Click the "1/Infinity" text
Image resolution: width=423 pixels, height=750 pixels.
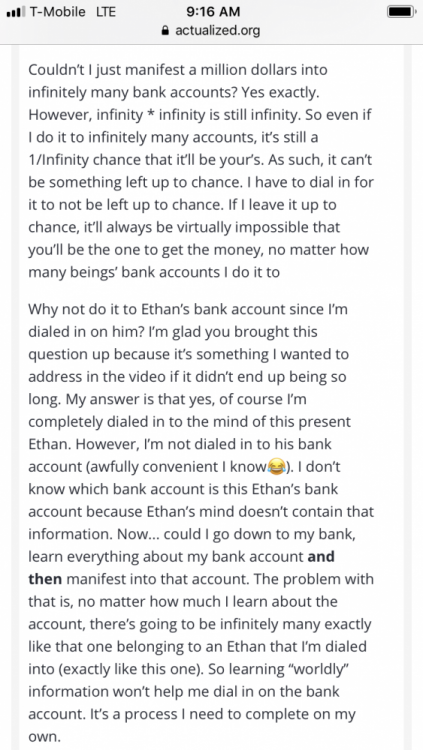pyautogui.click(x=61, y=160)
